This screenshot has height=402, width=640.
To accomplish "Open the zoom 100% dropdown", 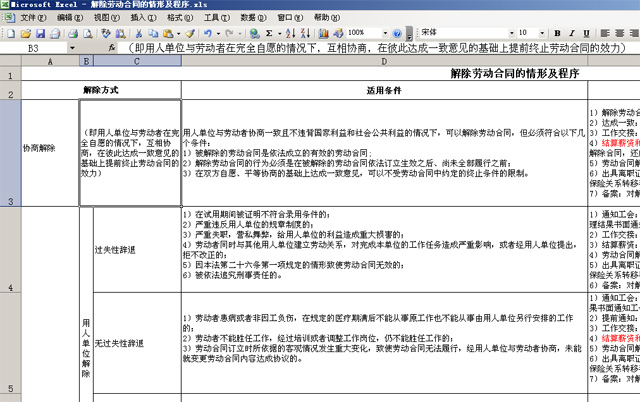I will pos(385,33).
